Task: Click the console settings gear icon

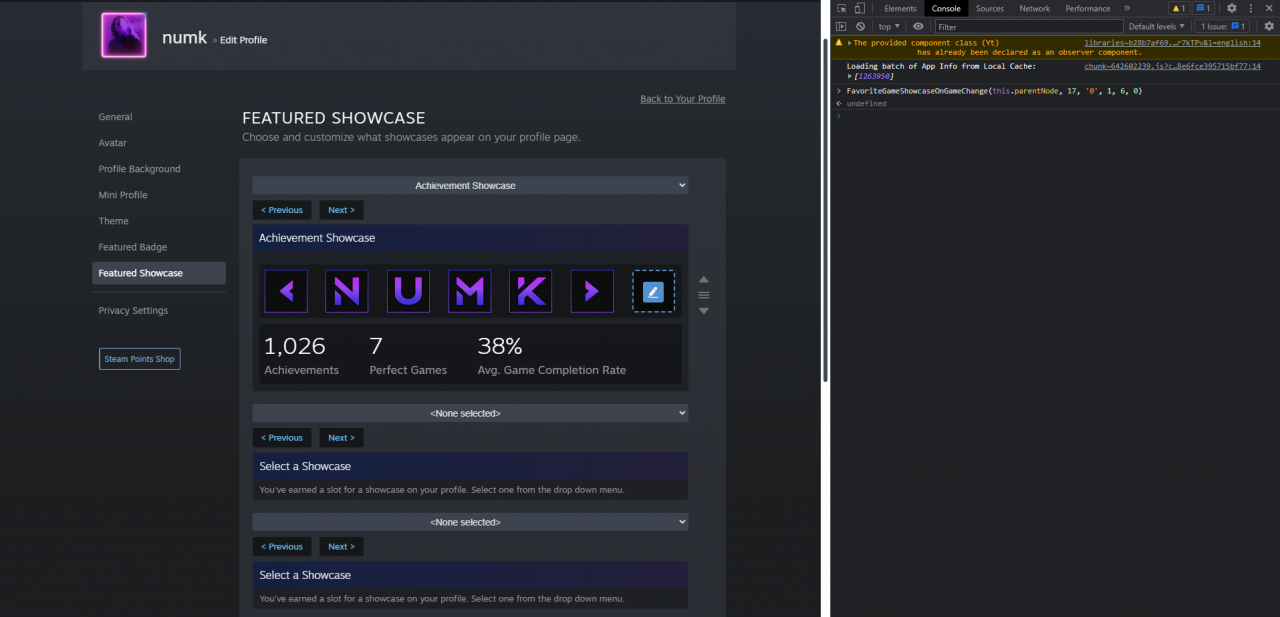Action: point(1269,26)
